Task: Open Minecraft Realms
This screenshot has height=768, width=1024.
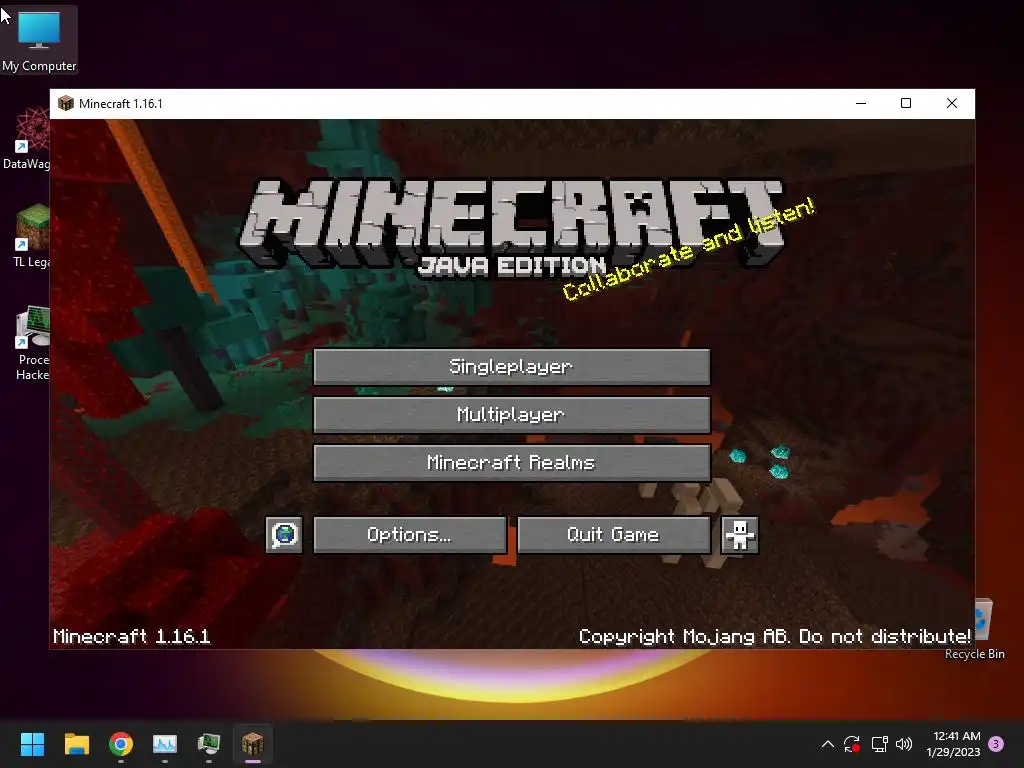Action: pyautogui.click(x=511, y=463)
